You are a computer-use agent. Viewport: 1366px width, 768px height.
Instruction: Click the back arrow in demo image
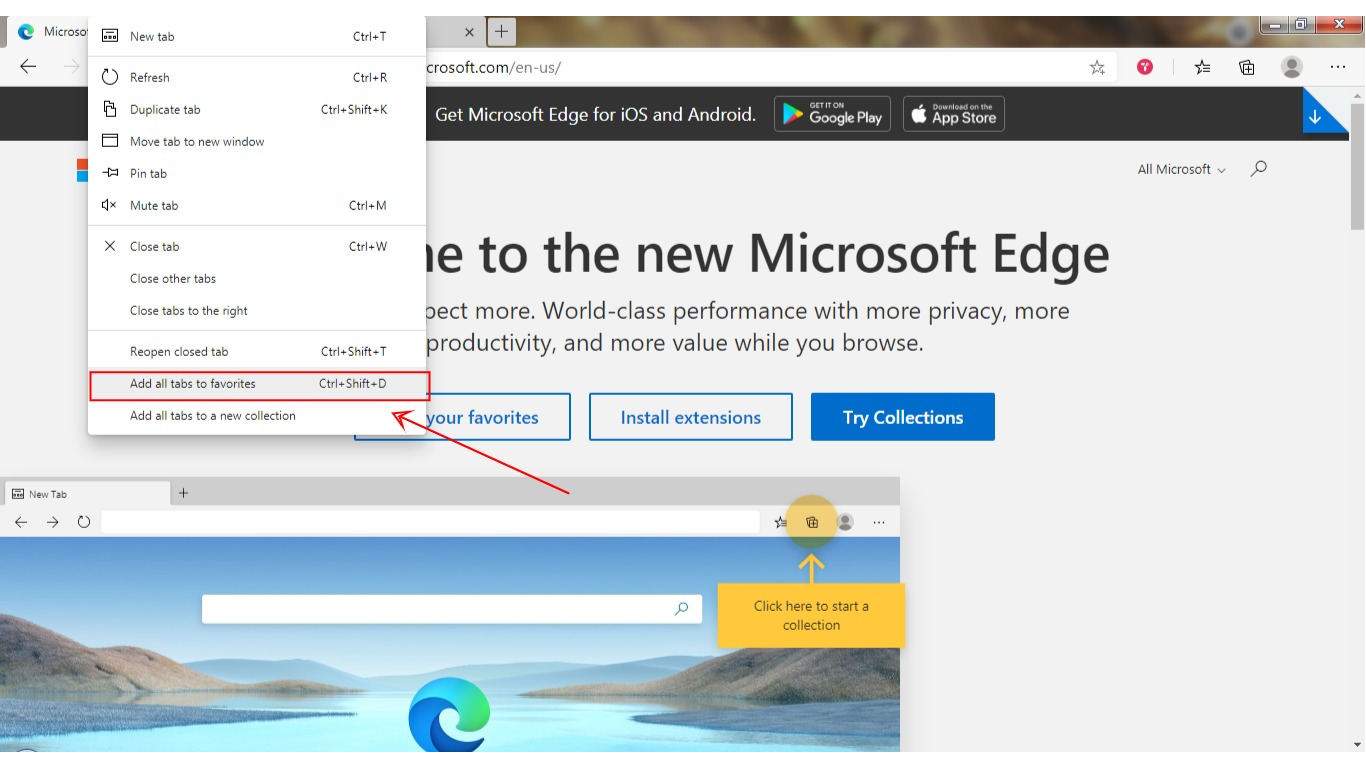[x=21, y=522]
